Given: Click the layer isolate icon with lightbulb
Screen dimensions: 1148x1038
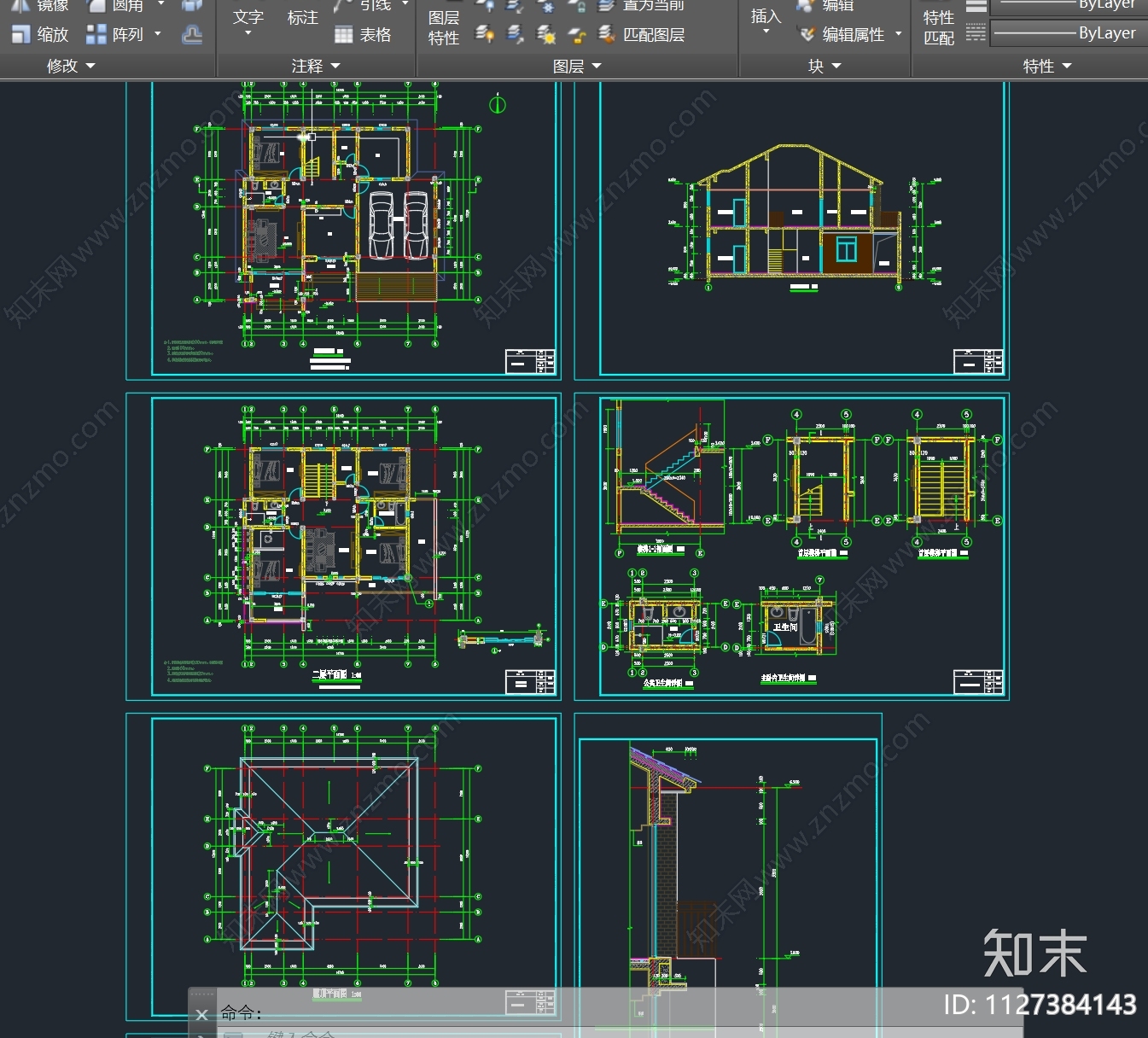Looking at the screenshot, I should (x=485, y=34).
